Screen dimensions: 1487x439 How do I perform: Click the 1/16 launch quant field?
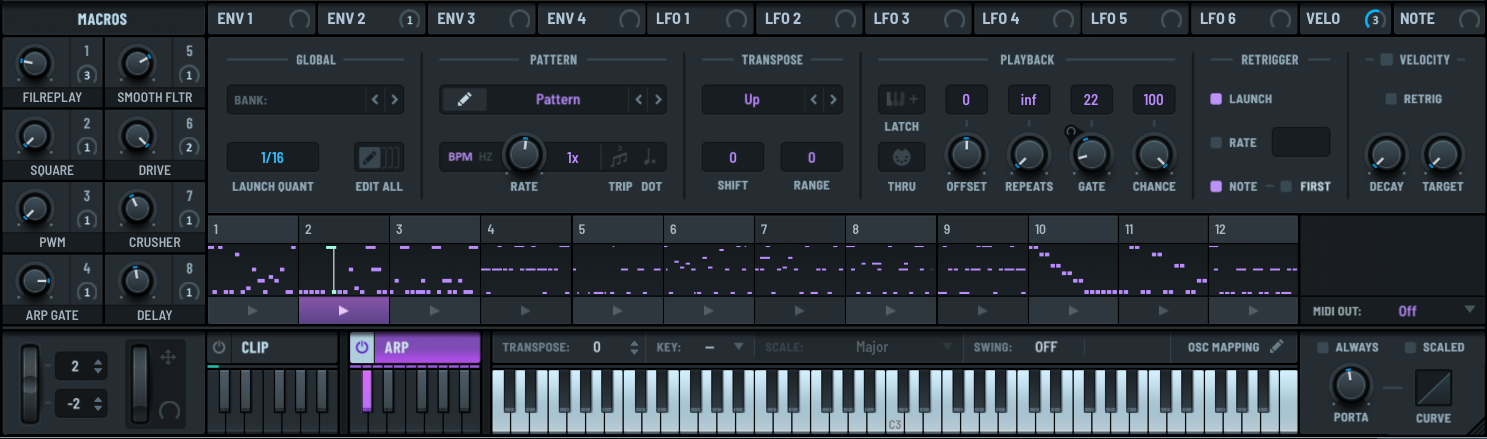273,157
